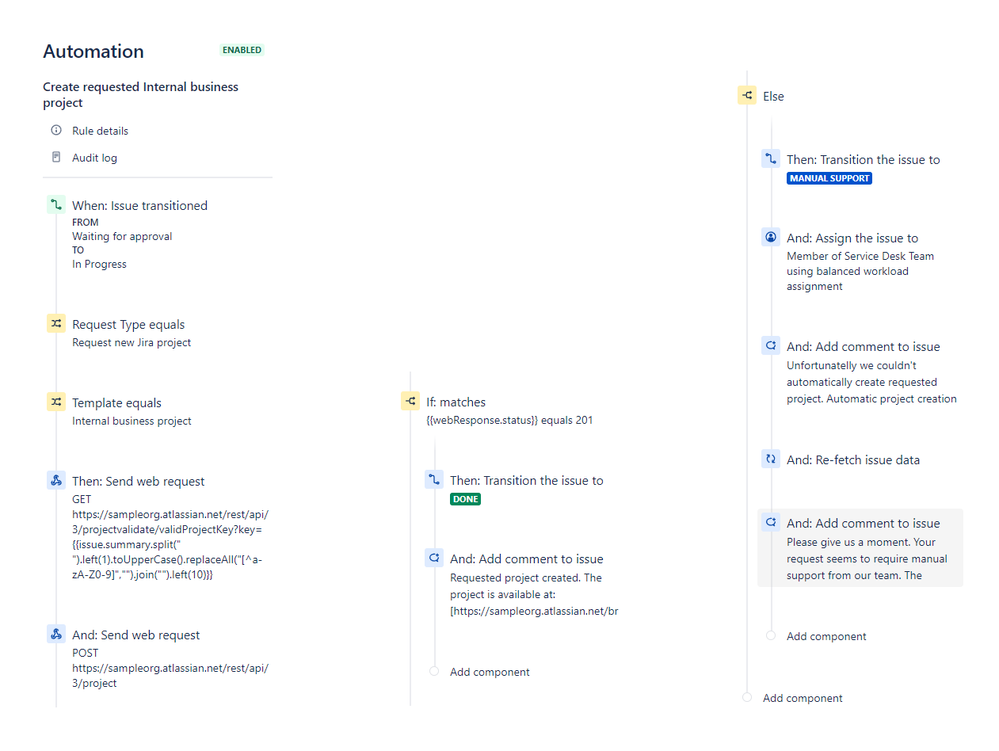Open the GET Send web request icon
999x751 pixels.
click(x=56, y=481)
